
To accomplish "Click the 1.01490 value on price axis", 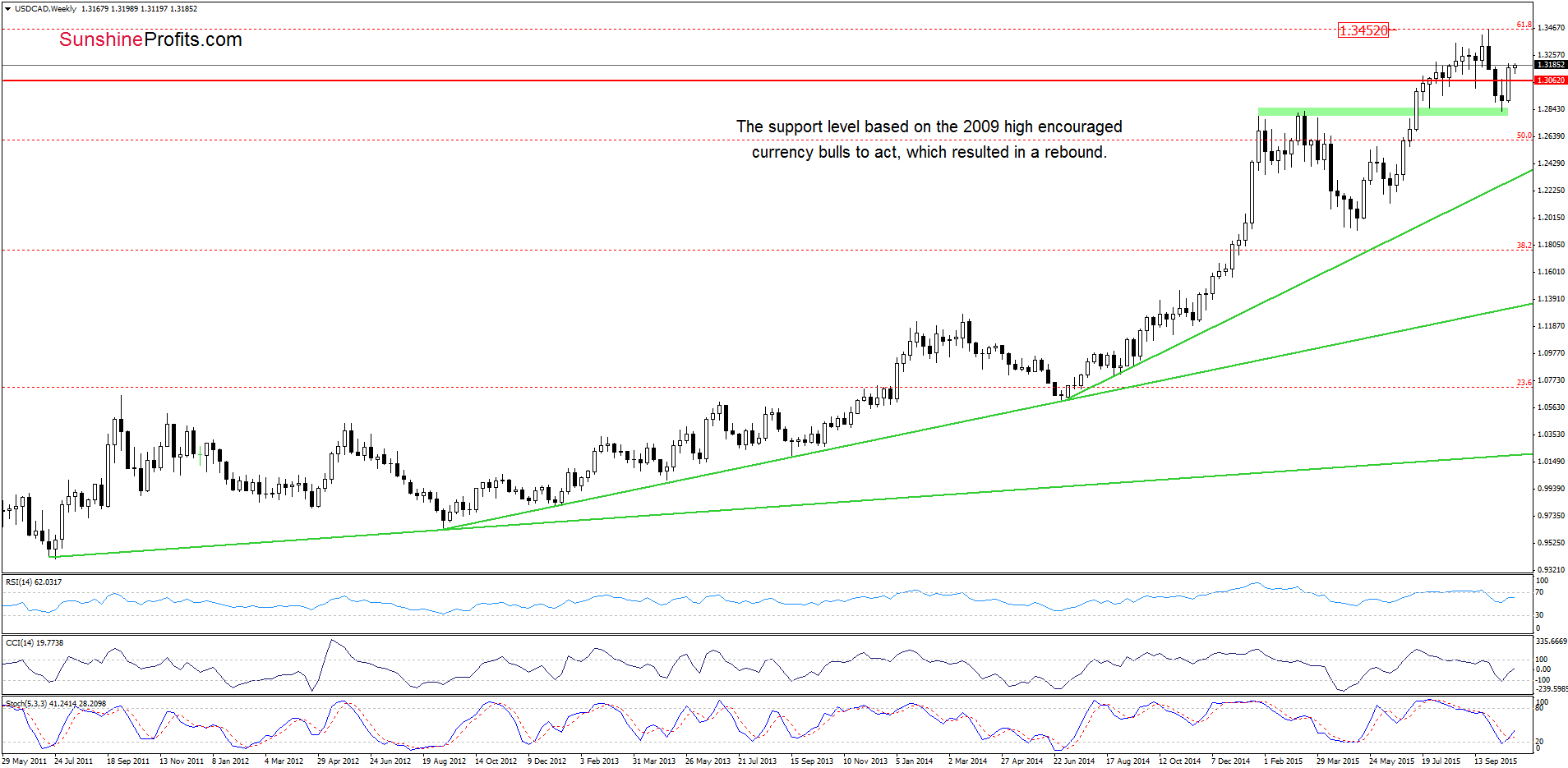I will 1551,461.
